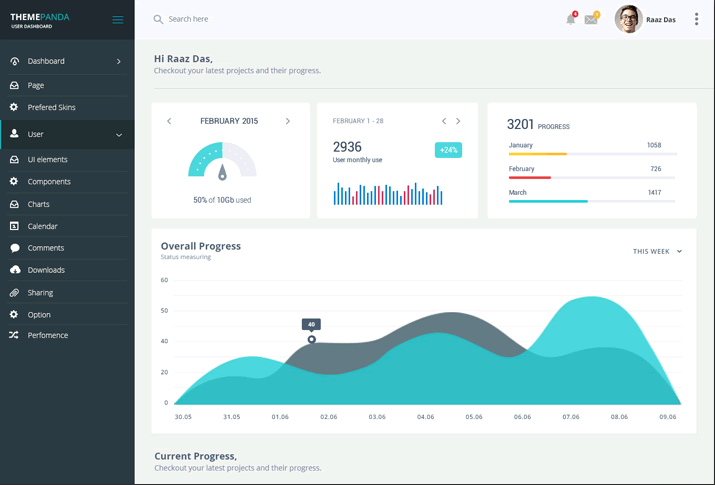The image size is (715, 485).
Task: Select Charts from the sidebar
Action: point(38,204)
